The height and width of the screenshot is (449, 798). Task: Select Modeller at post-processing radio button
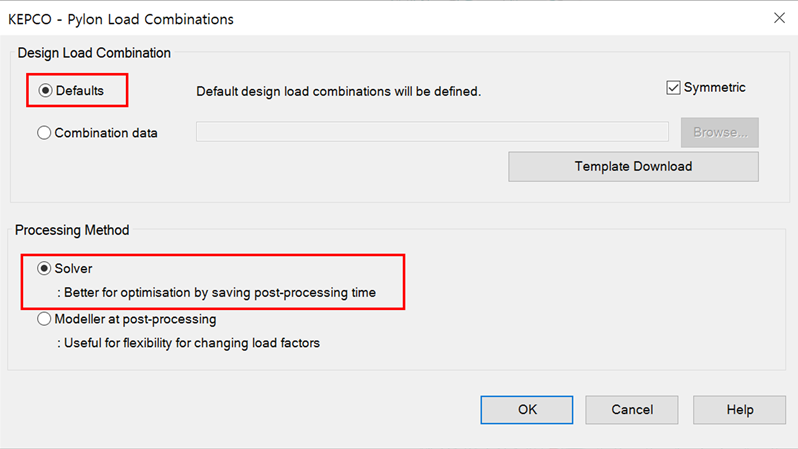tap(45, 319)
